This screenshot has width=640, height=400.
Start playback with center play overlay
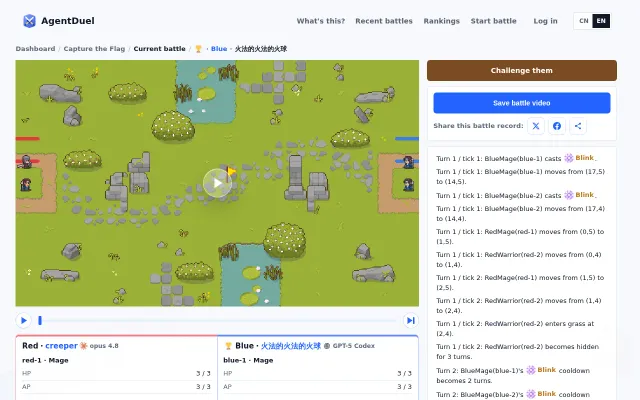click(217, 183)
